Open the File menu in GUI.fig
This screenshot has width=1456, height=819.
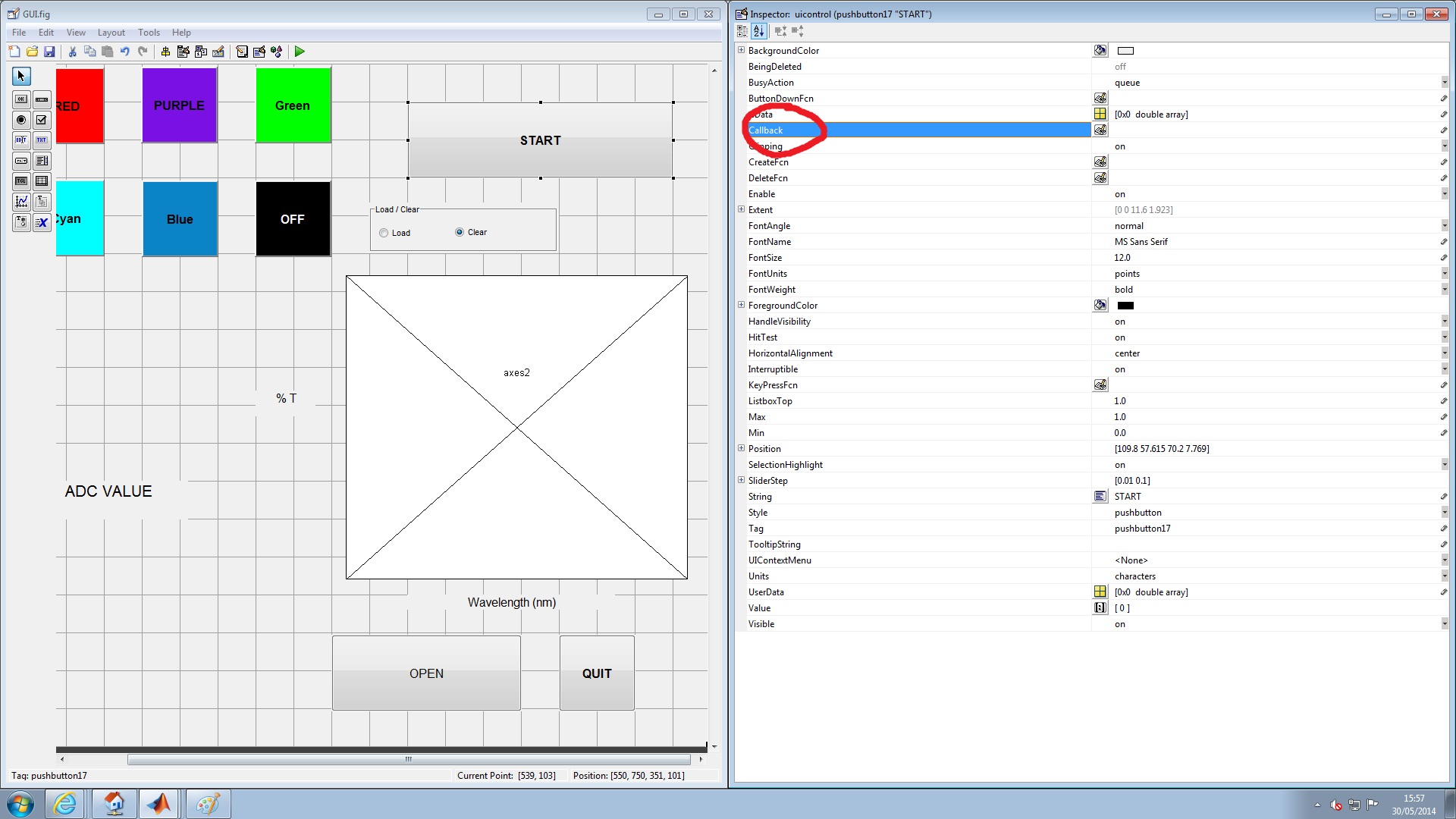tap(19, 33)
